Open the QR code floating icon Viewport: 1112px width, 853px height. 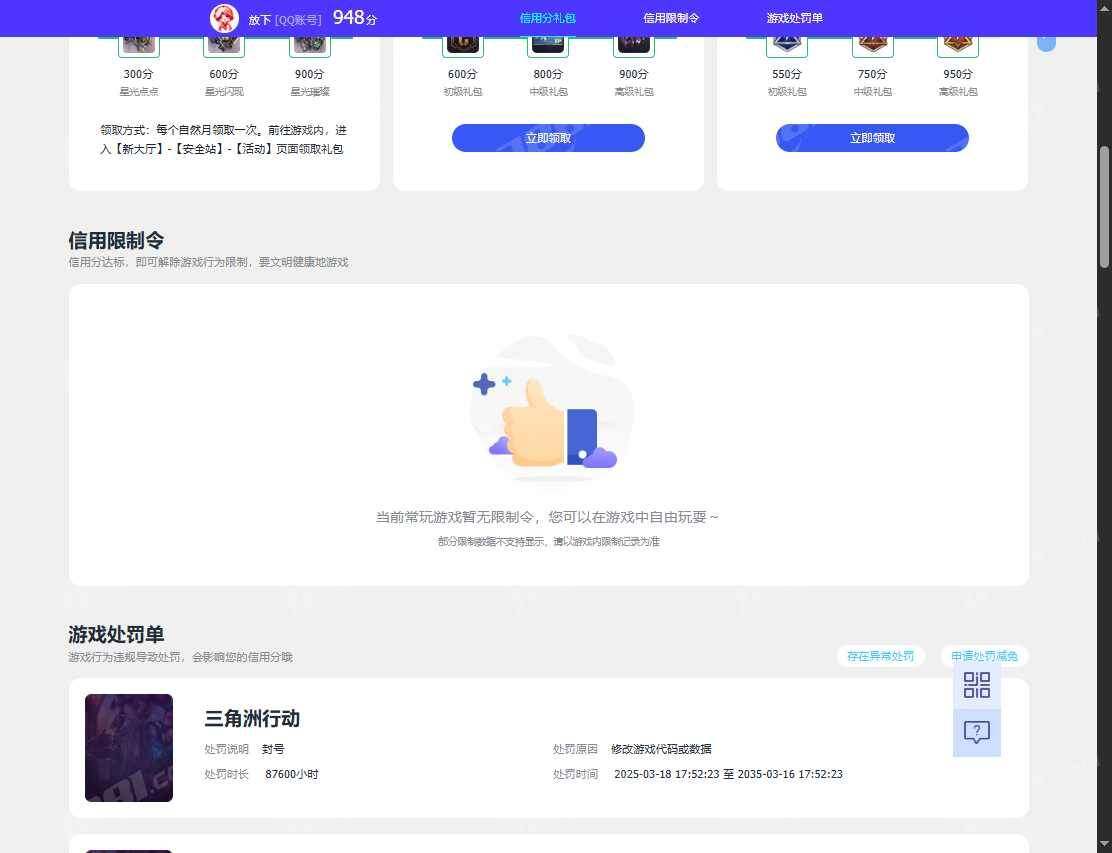click(x=977, y=685)
